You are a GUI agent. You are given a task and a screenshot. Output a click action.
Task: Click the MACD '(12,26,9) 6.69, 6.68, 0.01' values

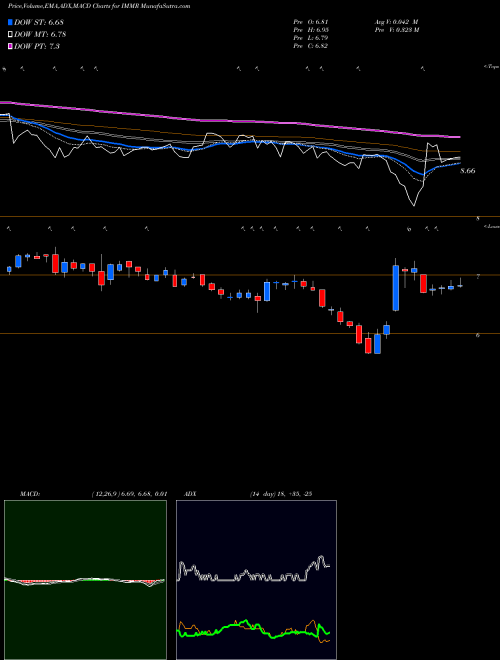(x=129, y=494)
